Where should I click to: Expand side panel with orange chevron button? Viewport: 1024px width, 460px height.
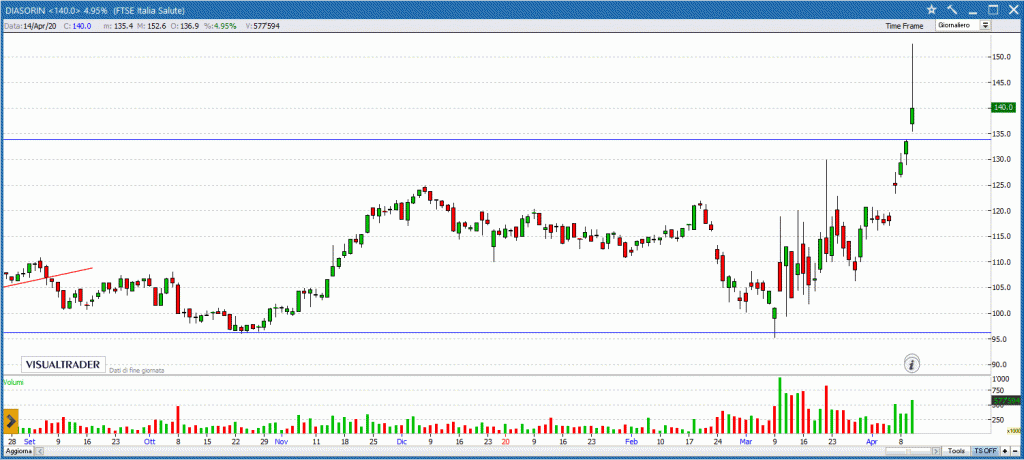[11, 422]
